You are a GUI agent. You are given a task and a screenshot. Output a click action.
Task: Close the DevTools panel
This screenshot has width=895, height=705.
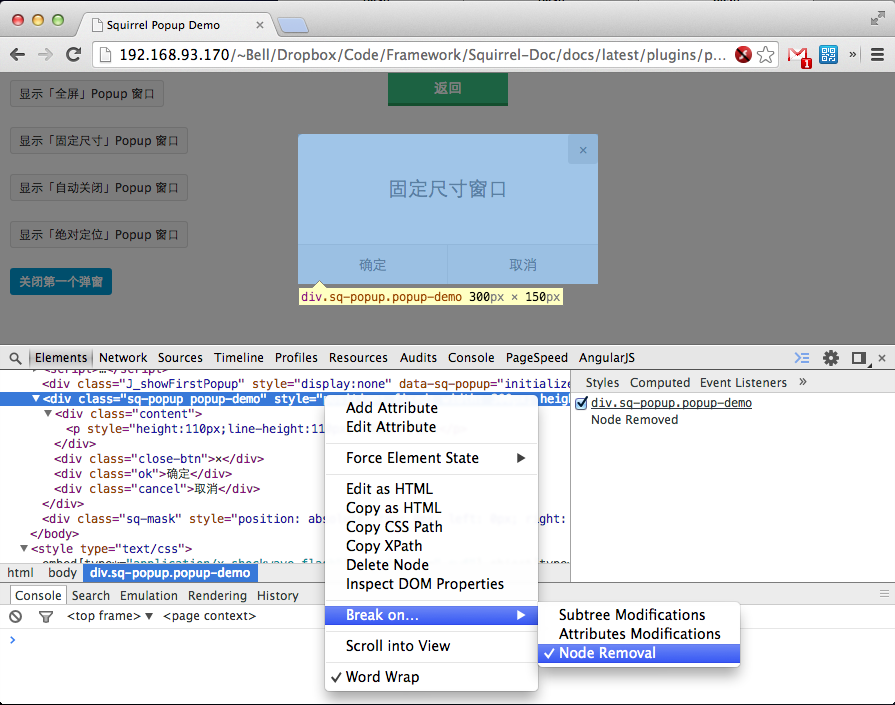(x=882, y=358)
